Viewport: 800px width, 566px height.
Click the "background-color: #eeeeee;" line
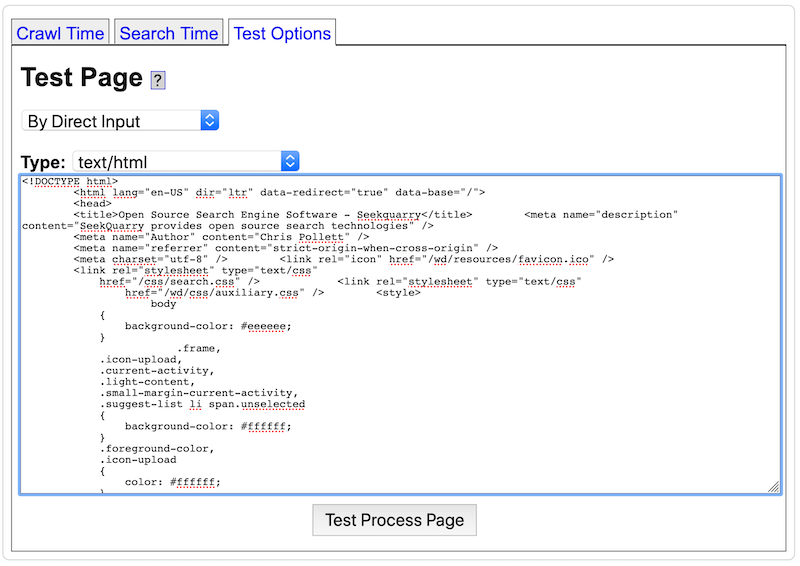(208, 326)
